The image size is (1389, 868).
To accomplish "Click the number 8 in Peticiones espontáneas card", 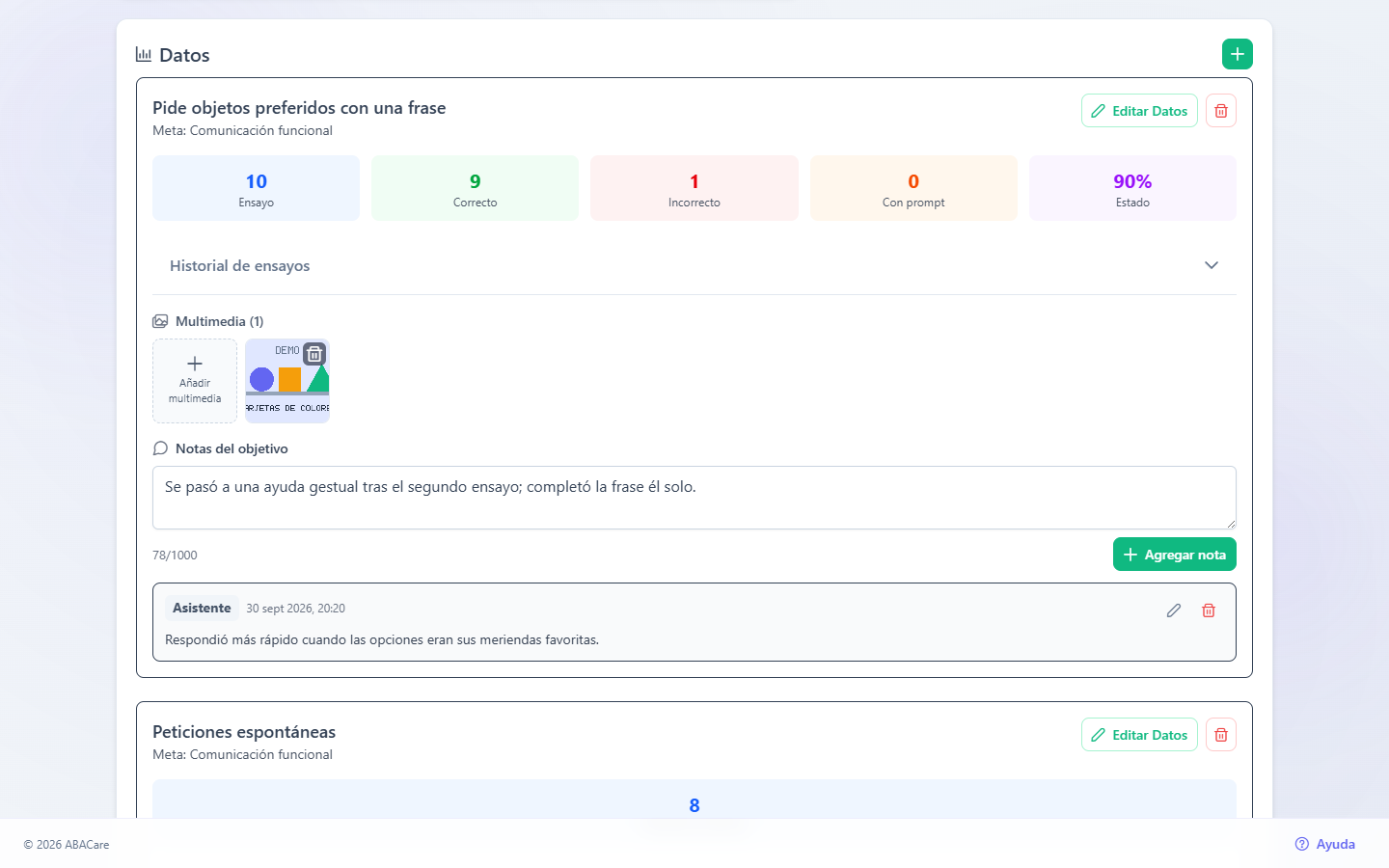I will [694, 805].
